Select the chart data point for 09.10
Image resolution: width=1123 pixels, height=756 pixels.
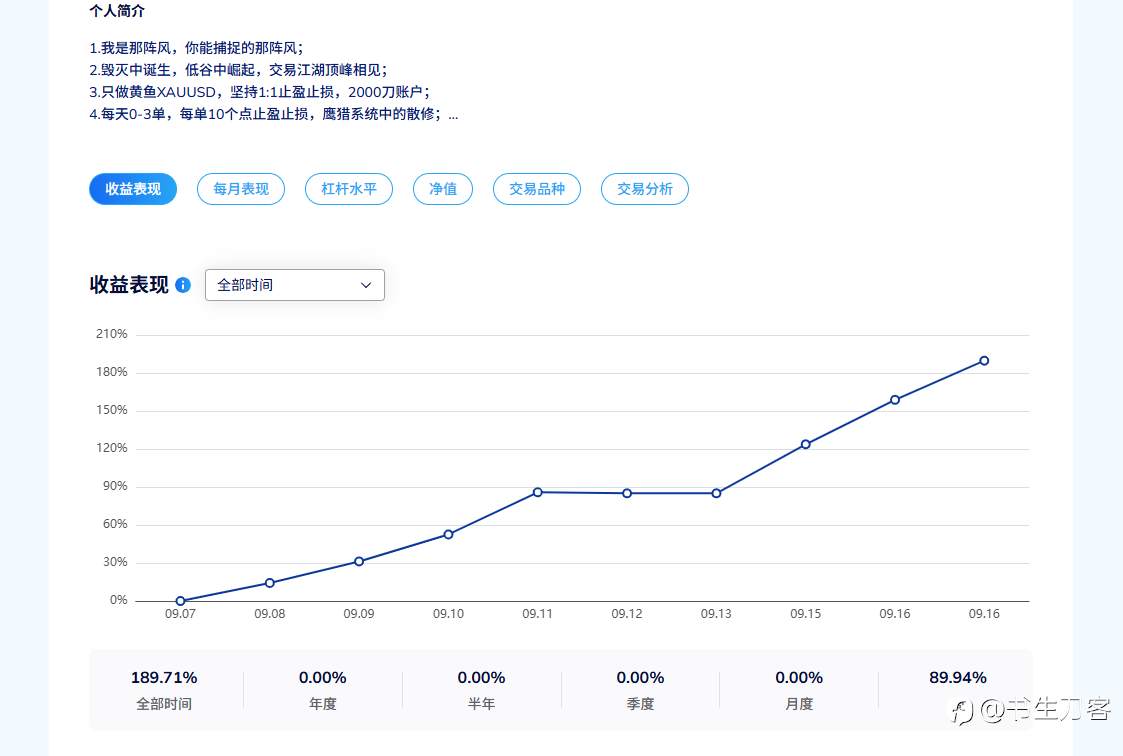click(x=448, y=534)
